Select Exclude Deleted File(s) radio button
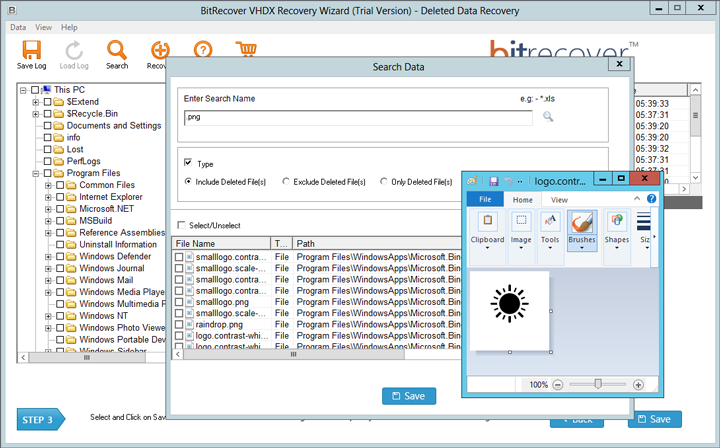Viewport: 720px width, 448px height. pos(286,181)
